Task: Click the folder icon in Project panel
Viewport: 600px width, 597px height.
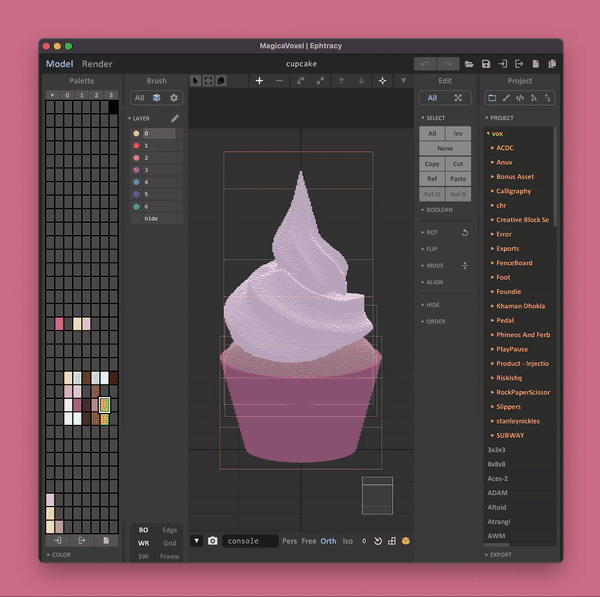Action: pos(492,98)
